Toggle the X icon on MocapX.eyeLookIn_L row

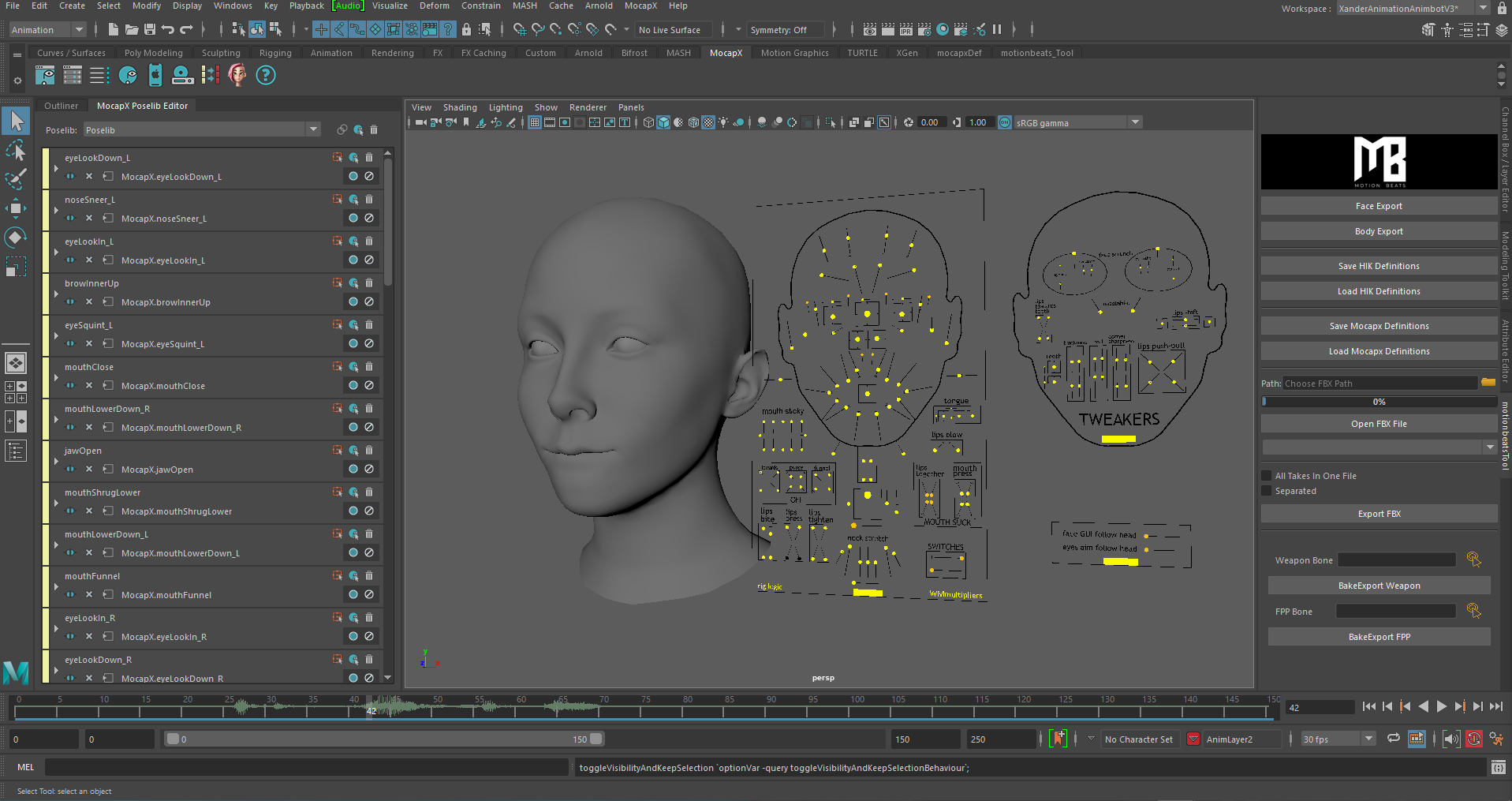(89, 260)
